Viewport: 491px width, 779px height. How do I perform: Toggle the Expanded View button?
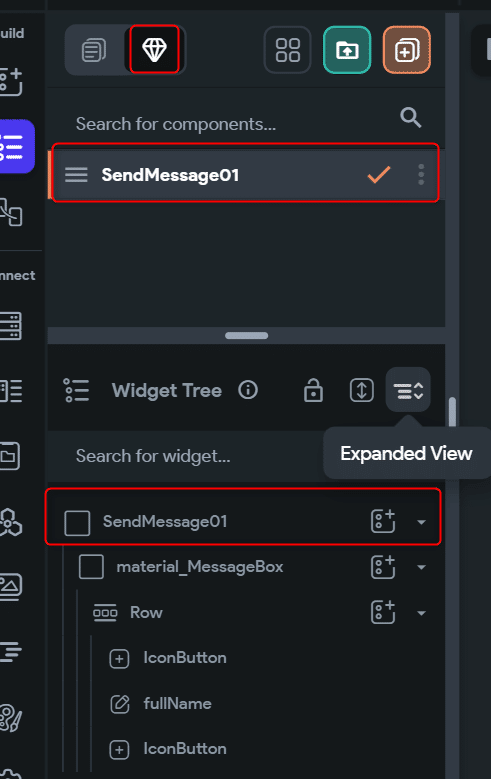408,390
